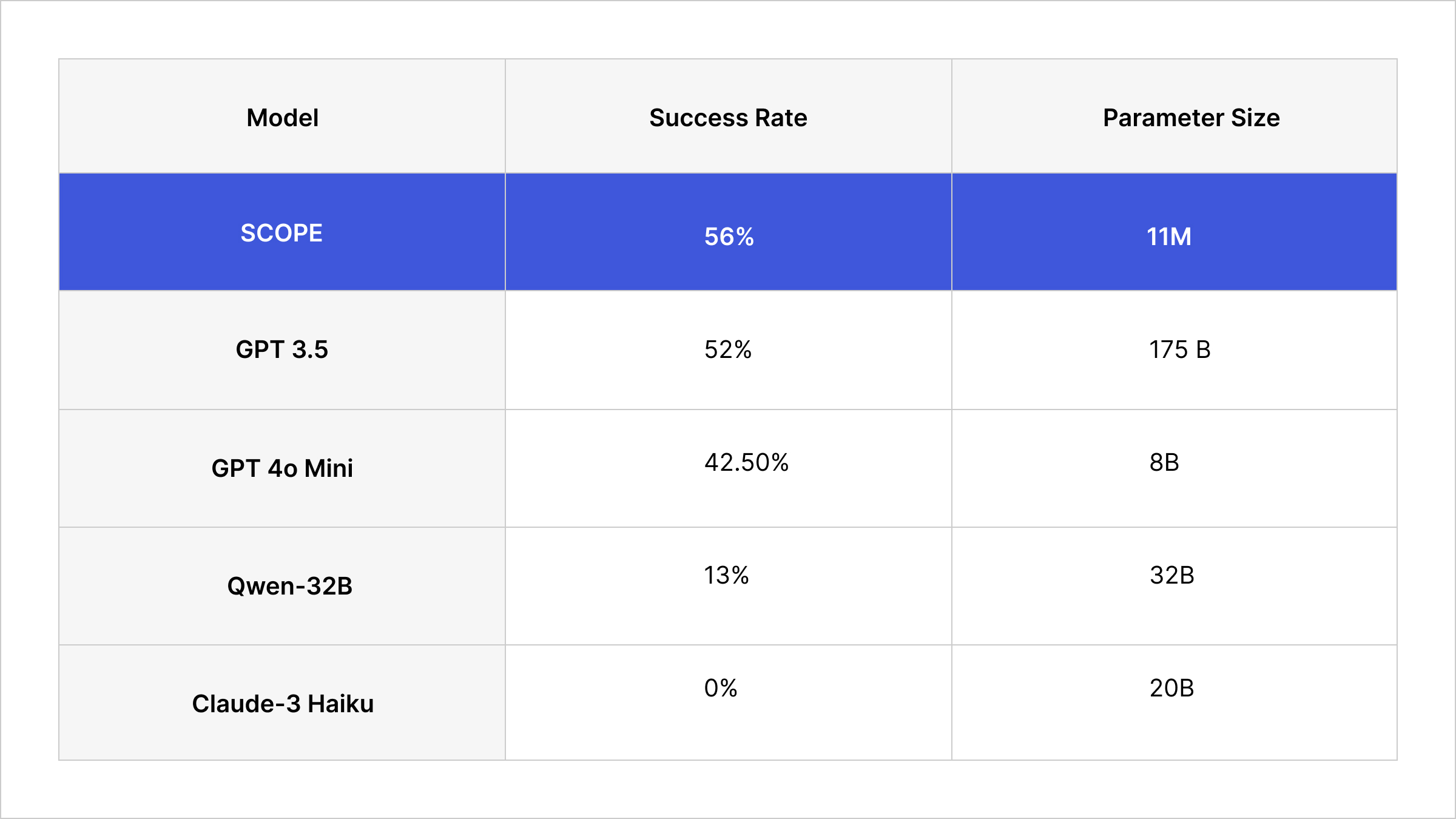The width and height of the screenshot is (1456, 819).
Task: Click the Qwen-32B model name
Action: [289, 586]
